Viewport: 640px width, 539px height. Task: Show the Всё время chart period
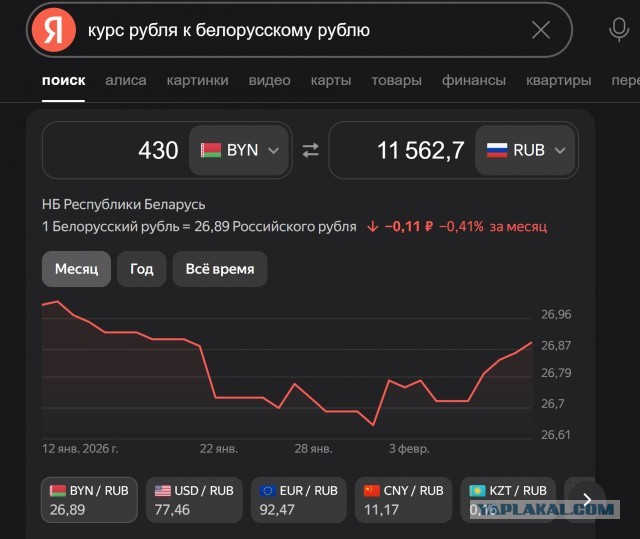tap(220, 269)
